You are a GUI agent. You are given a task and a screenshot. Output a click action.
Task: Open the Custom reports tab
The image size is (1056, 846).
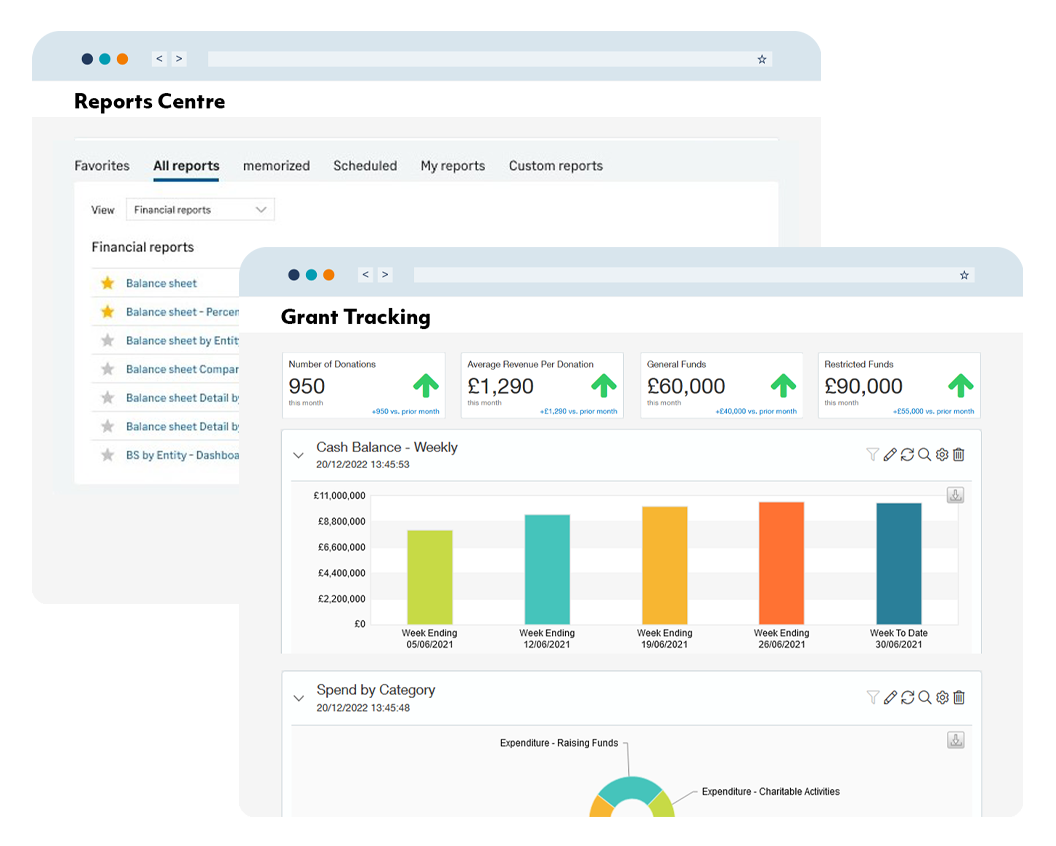point(556,166)
